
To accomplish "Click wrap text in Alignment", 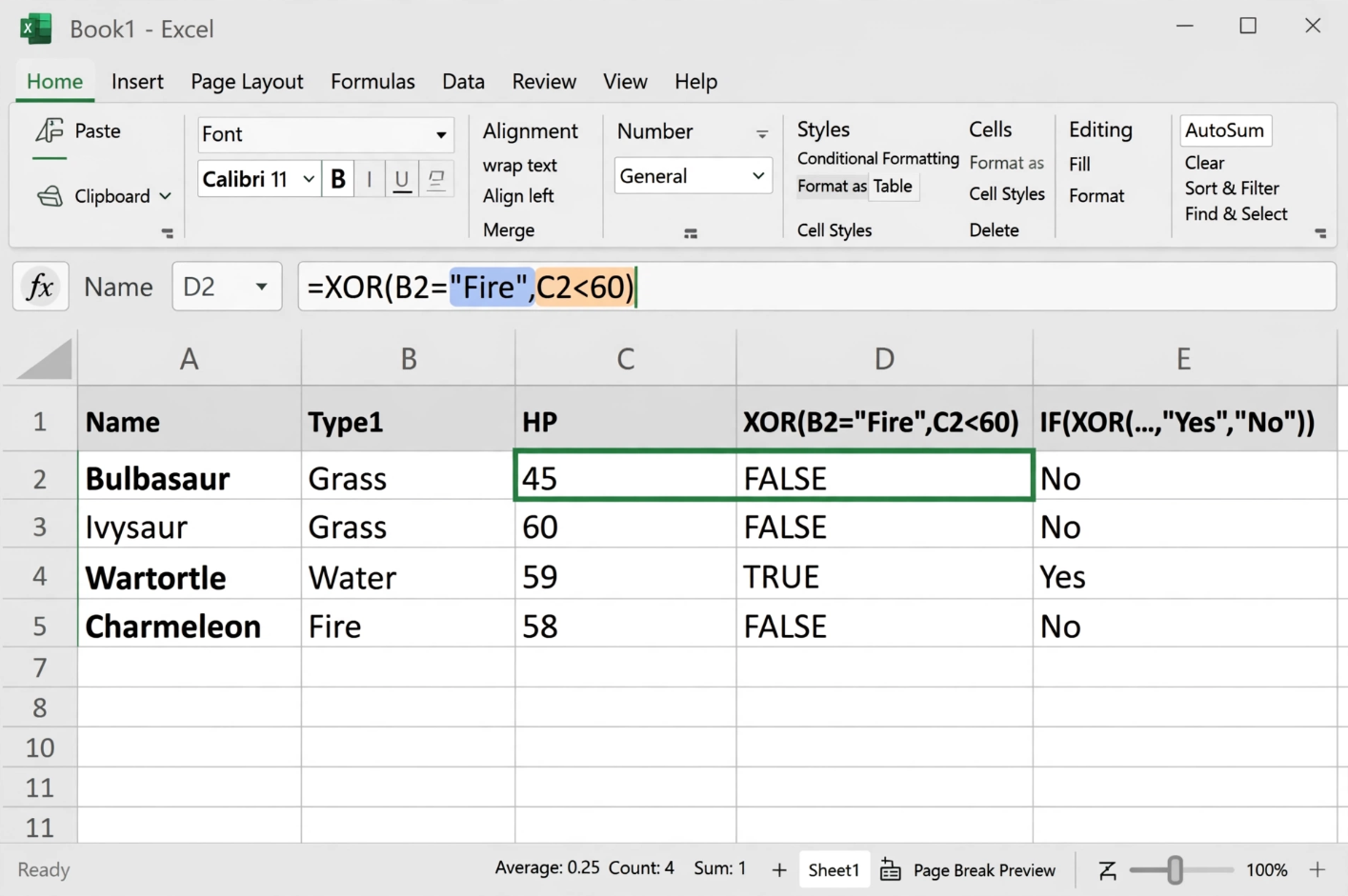I will click(519, 166).
